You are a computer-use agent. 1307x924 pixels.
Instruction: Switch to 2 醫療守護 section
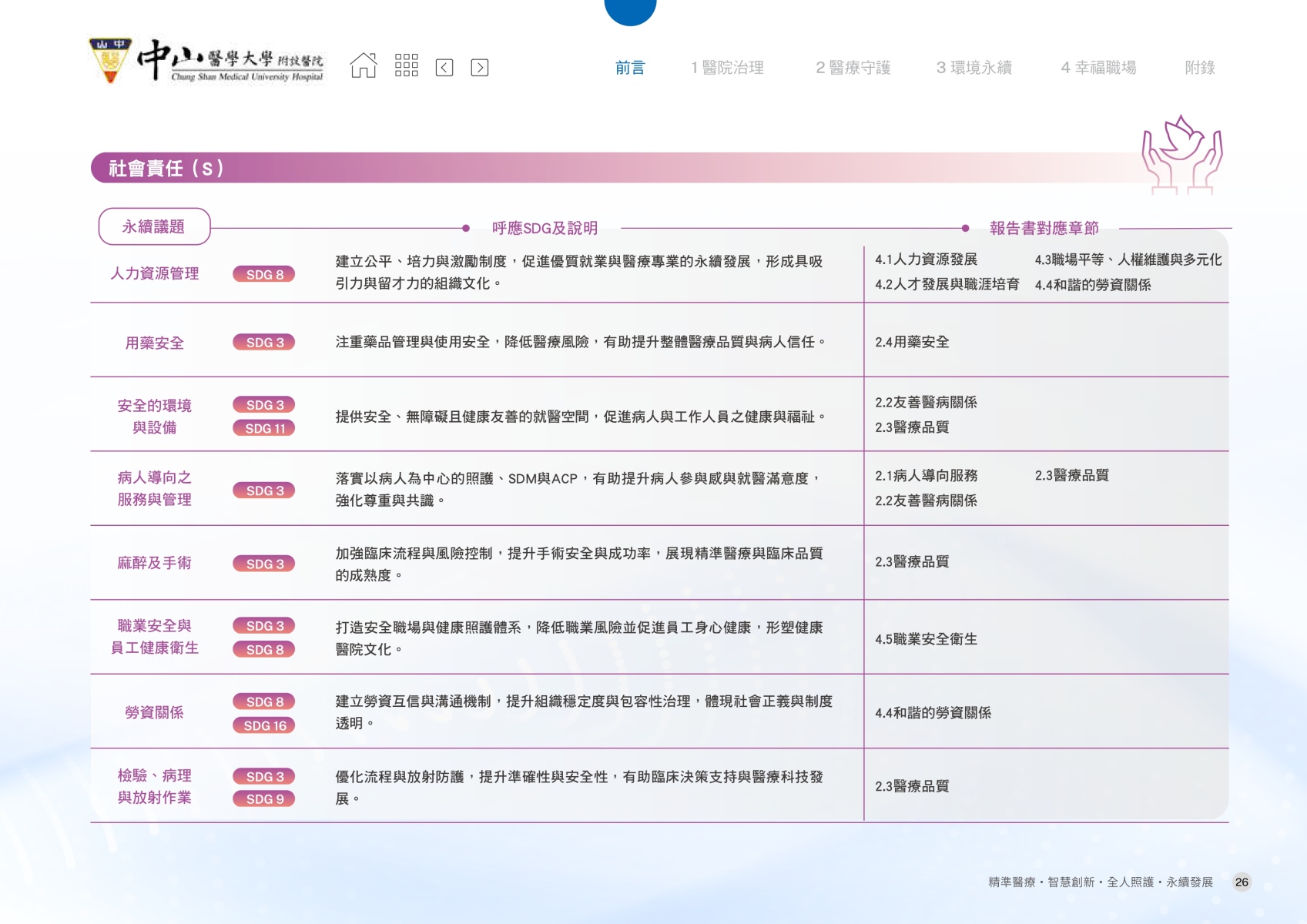[x=853, y=68]
